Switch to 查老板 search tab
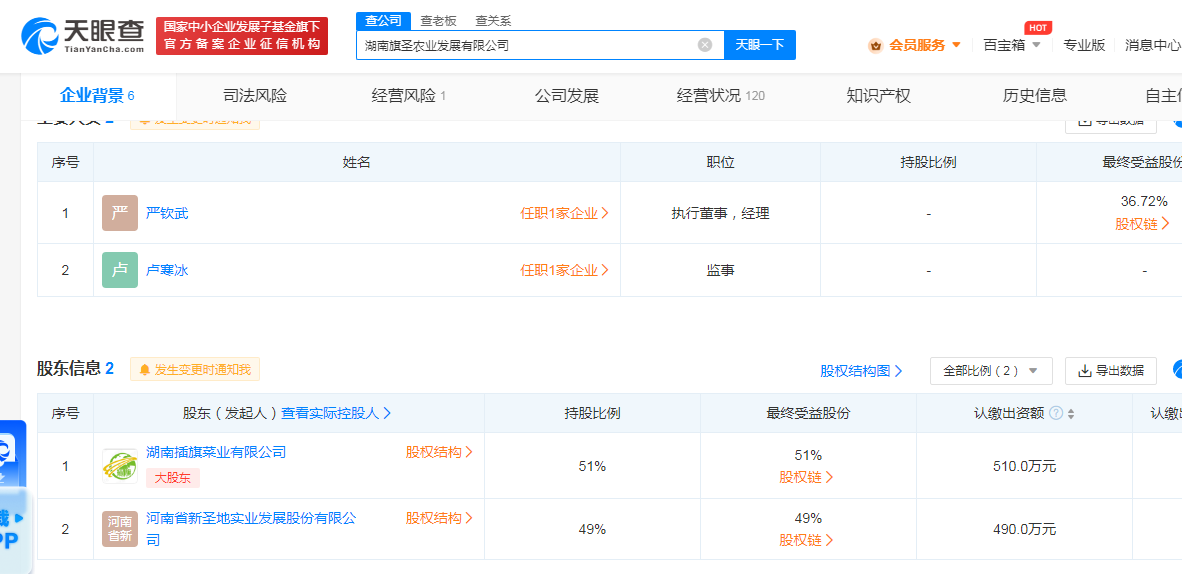This screenshot has width=1182, height=574. (x=439, y=21)
